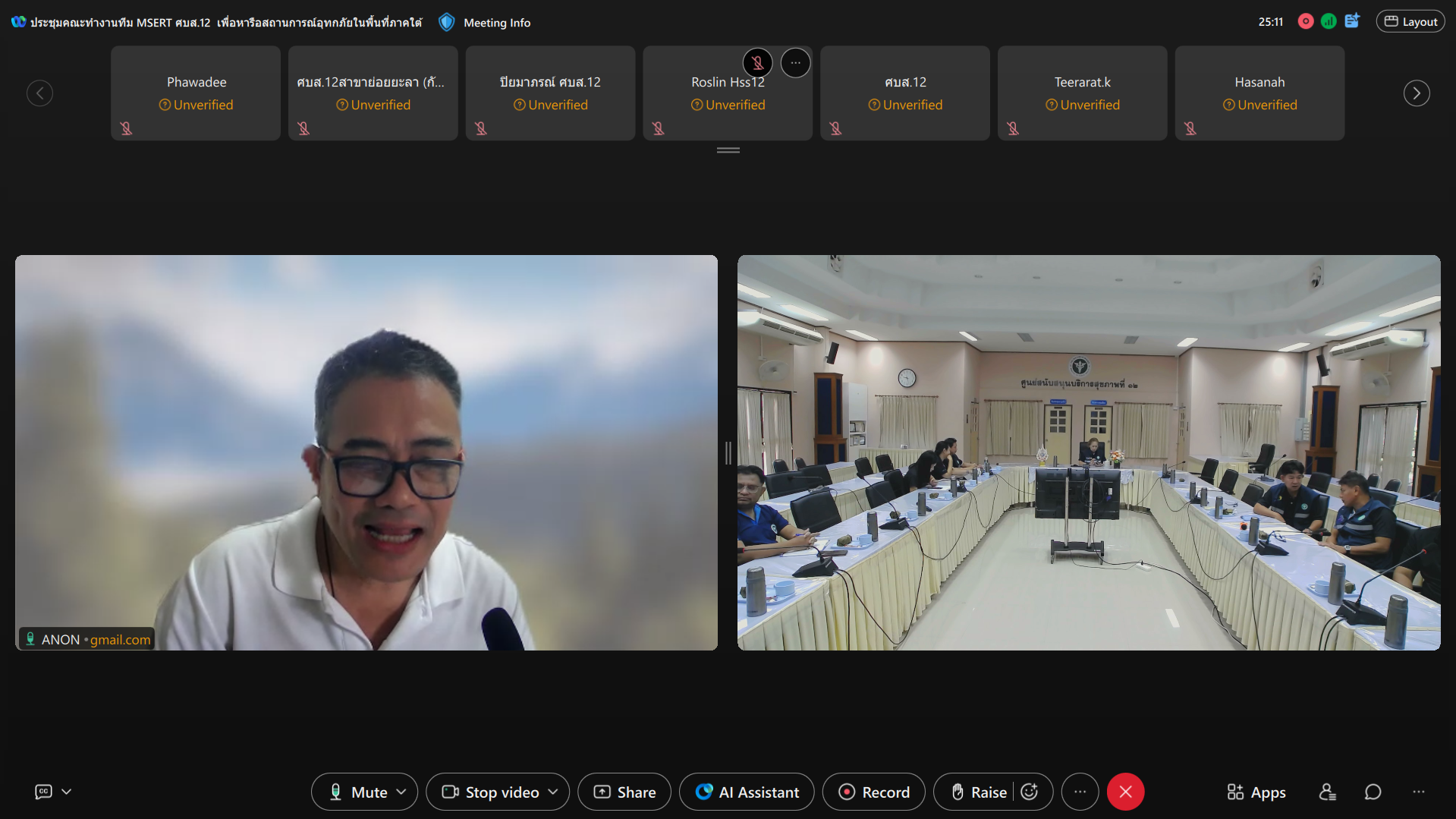Open the participants panel icon
Image resolution: width=1456 pixels, height=819 pixels.
tap(1327, 792)
